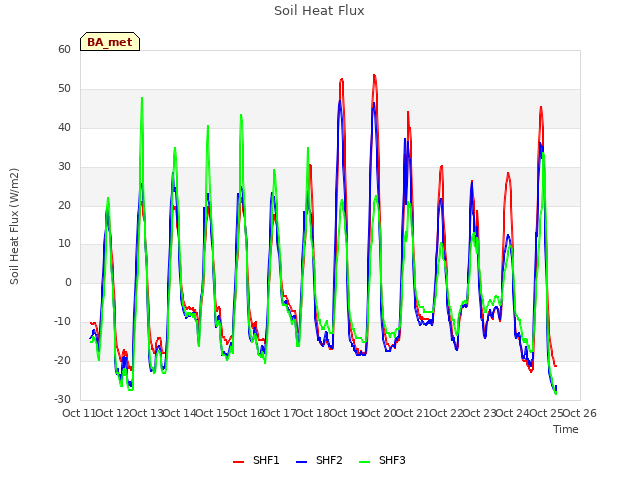Toggle the SHF3 legend entry
The height and width of the screenshot is (480, 640).
[x=382, y=460]
